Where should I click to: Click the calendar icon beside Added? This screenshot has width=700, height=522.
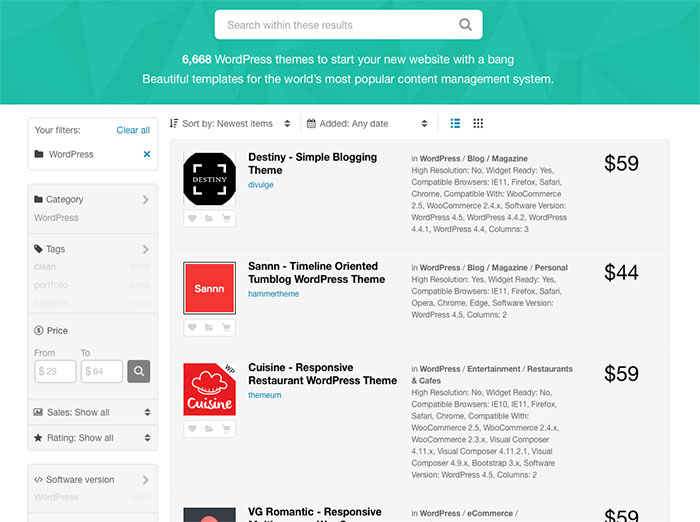[x=311, y=123]
